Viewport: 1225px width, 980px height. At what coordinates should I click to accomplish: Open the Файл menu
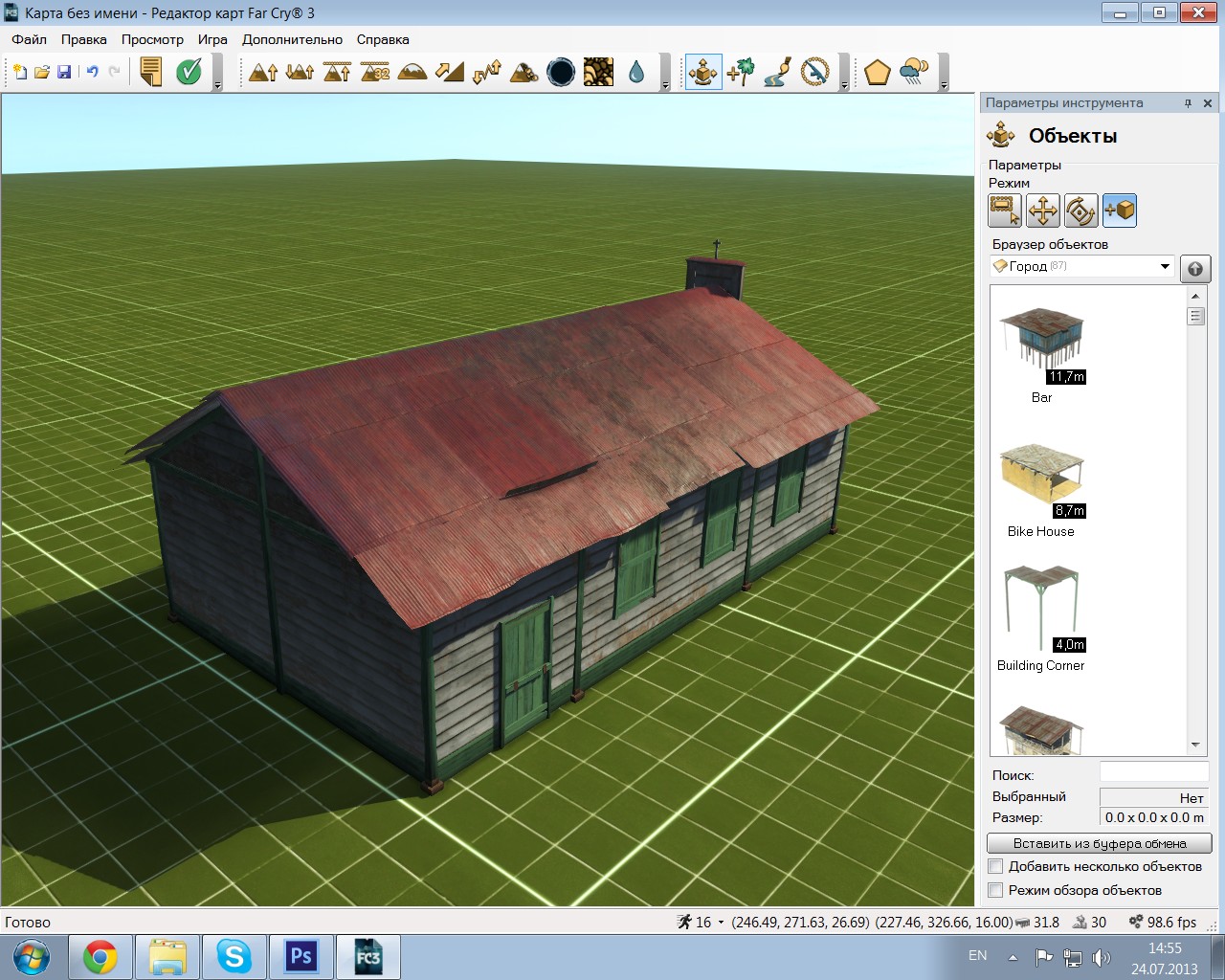tap(30, 39)
